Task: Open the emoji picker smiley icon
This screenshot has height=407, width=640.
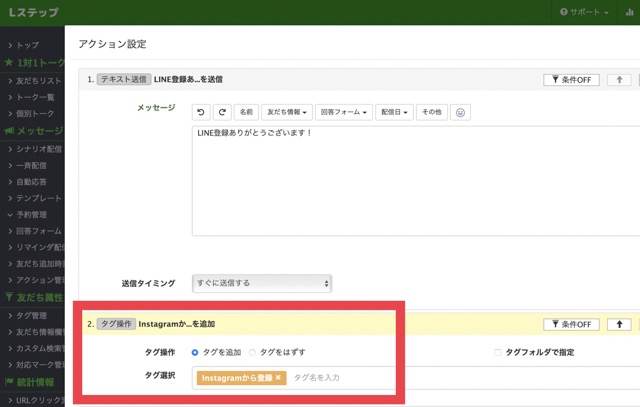Action: click(x=460, y=112)
